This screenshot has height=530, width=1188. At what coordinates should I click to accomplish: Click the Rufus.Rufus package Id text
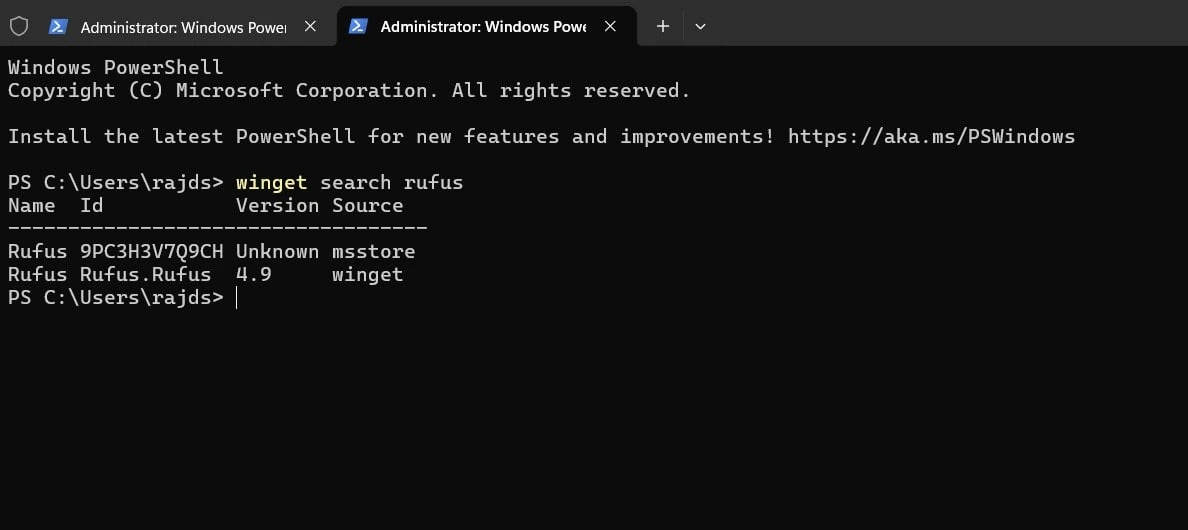click(145, 274)
